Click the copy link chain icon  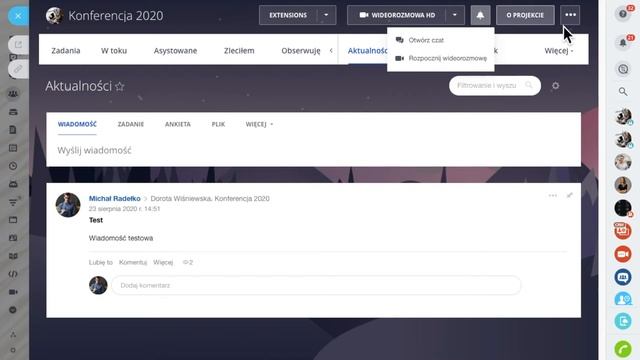coord(18,69)
